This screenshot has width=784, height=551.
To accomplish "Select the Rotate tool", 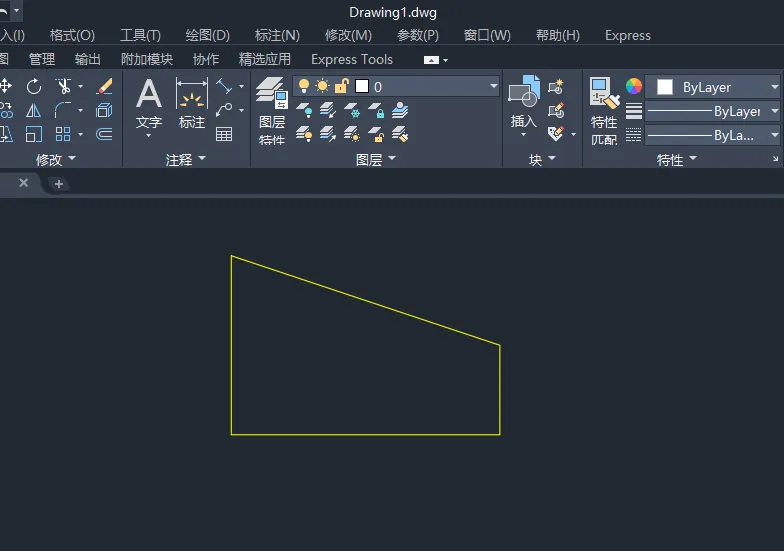I will click(x=34, y=86).
